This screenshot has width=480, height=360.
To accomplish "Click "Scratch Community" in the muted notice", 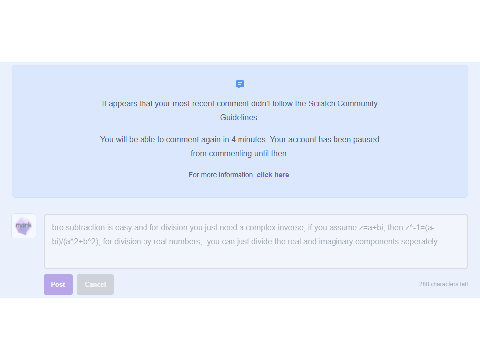I will pos(343,104).
